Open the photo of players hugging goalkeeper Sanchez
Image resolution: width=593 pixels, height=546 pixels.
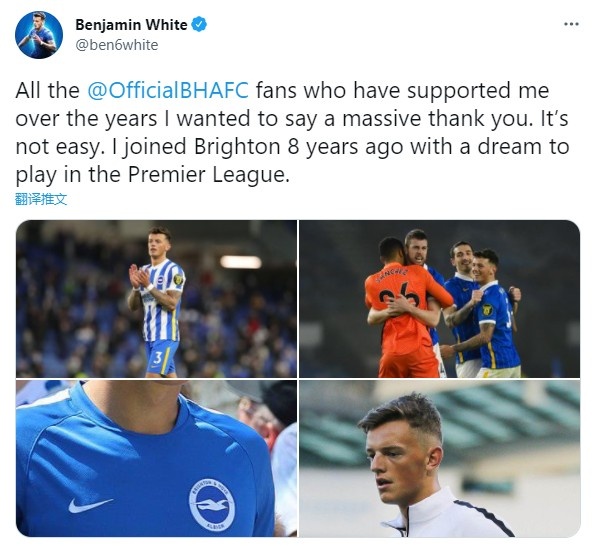[x=439, y=299]
